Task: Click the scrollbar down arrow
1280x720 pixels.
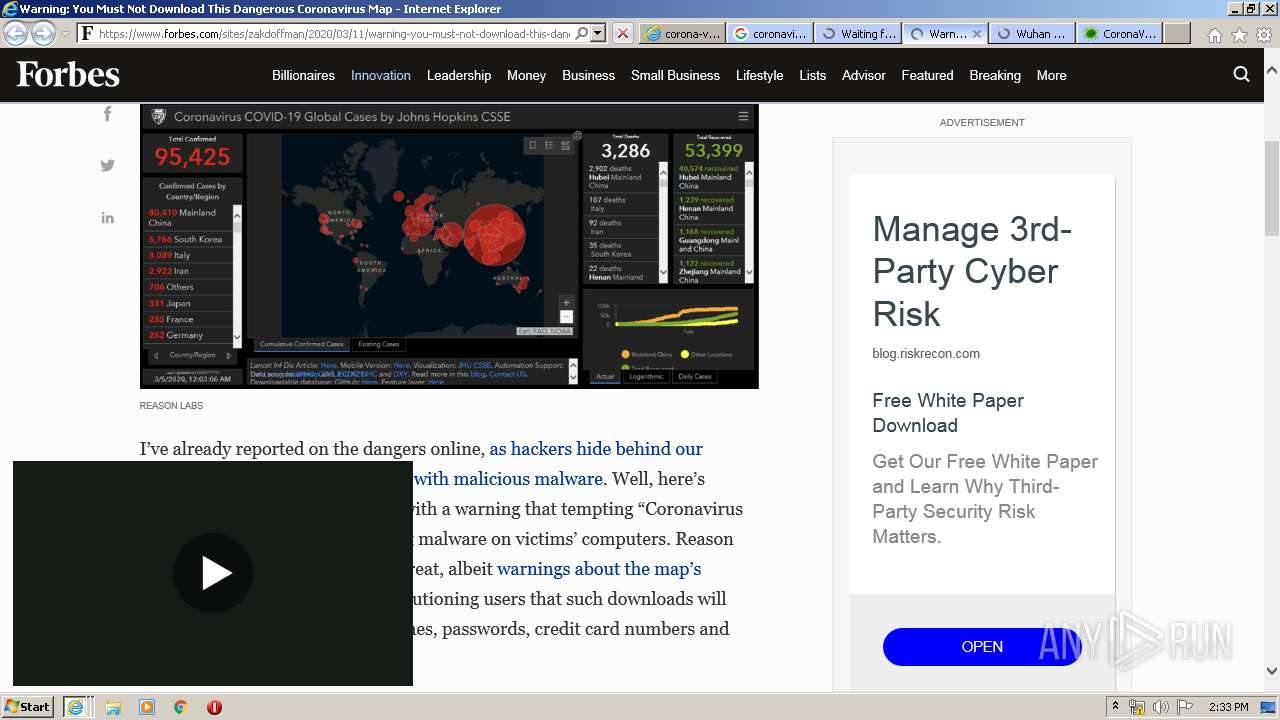Action: [x=1271, y=671]
